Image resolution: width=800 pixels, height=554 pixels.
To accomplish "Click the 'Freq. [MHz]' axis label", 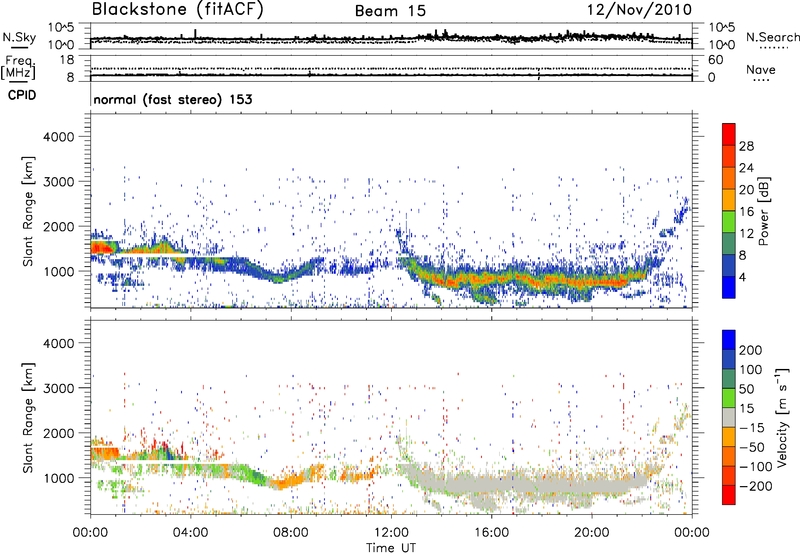I will coord(18,68).
